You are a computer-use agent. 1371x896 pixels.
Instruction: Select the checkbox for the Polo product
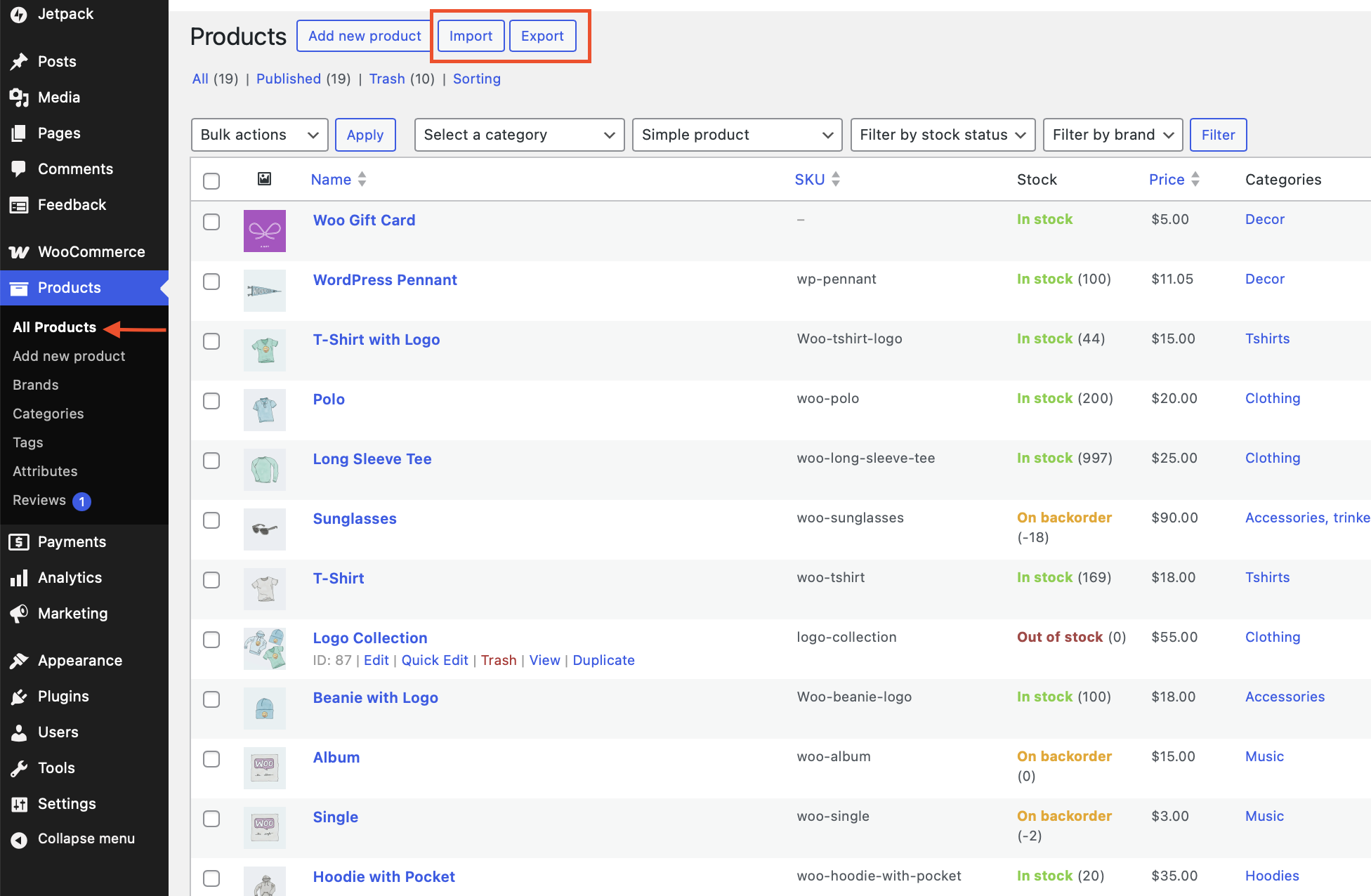(x=211, y=401)
